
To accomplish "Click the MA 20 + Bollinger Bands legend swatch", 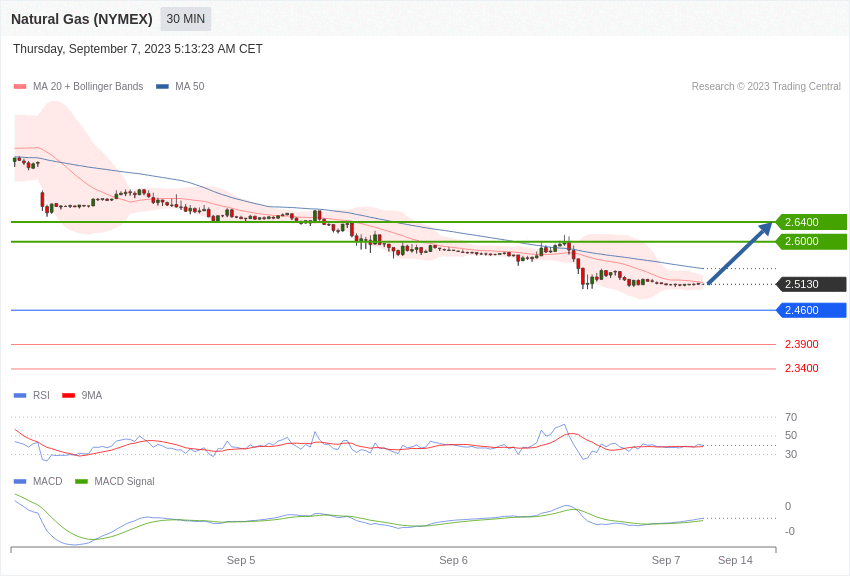I will 20,87.
